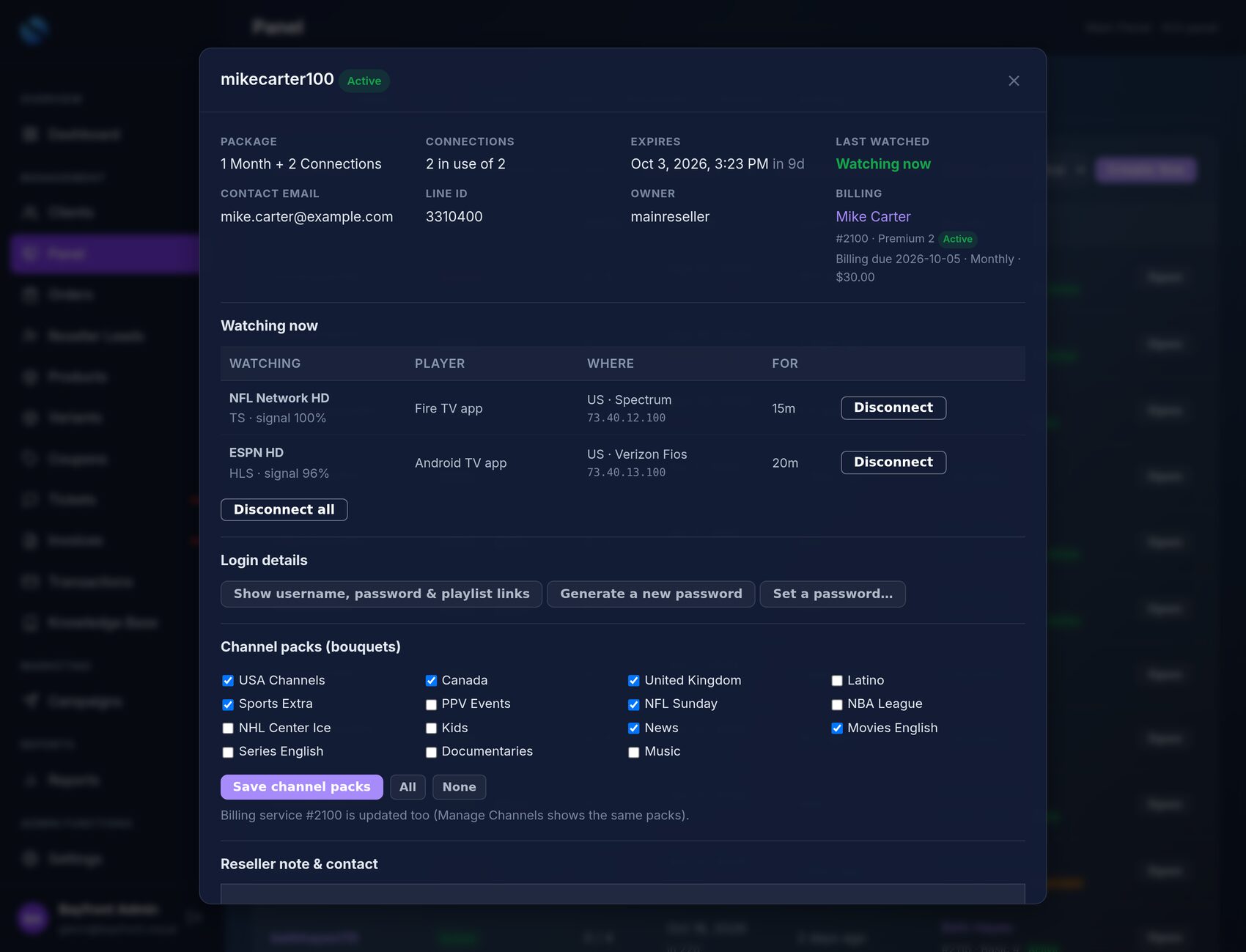Enable NHL Center Ice pack
Image resolution: width=1246 pixels, height=952 pixels.
point(228,728)
